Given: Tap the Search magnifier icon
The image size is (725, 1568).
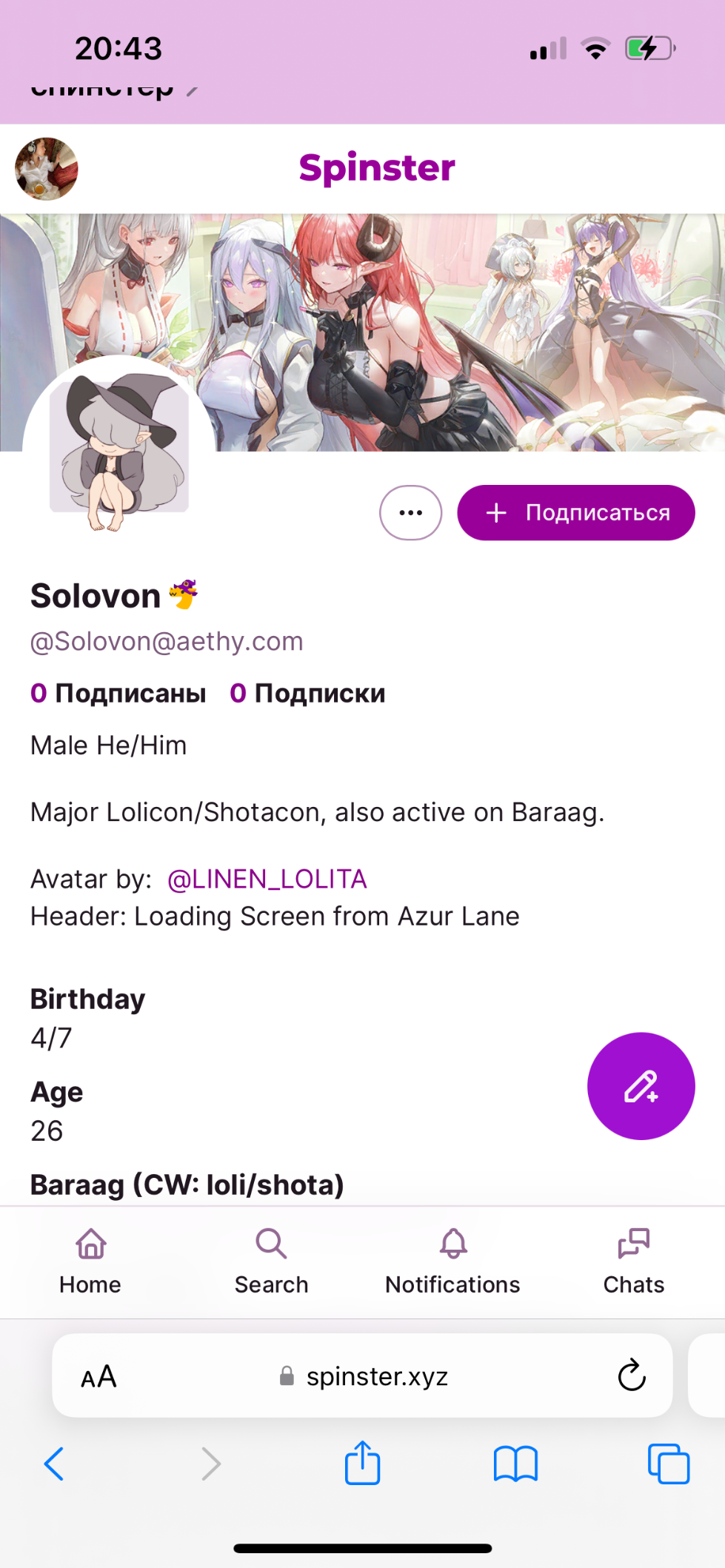Looking at the screenshot, I should coord(271,1244).
